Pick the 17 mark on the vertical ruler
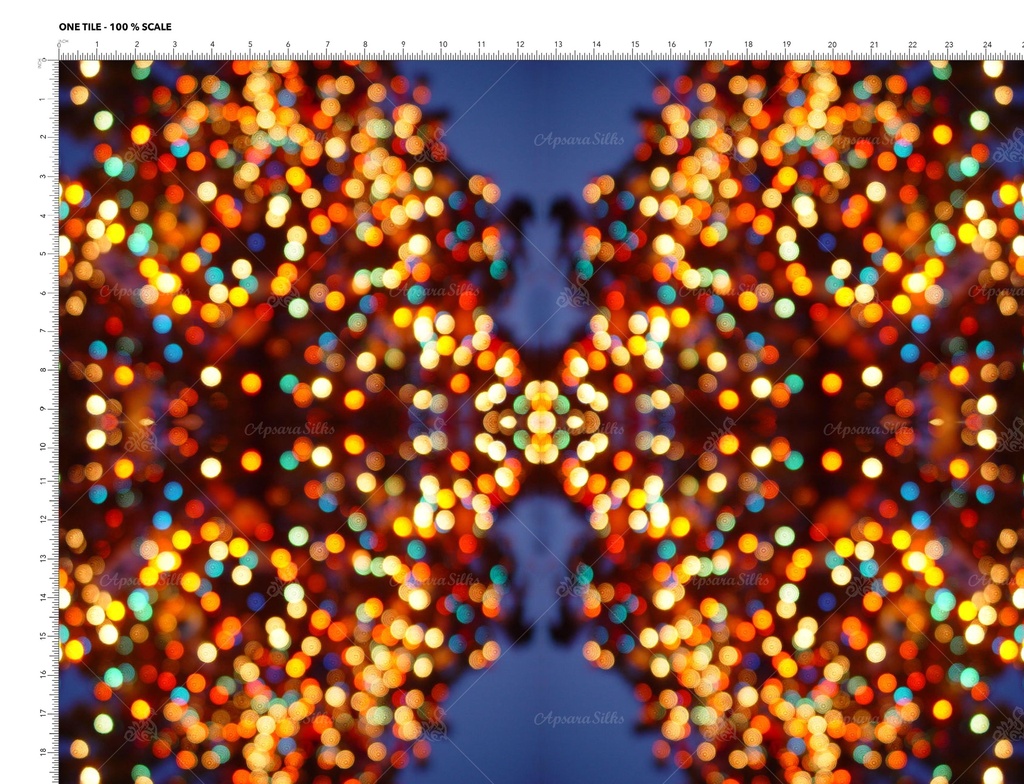Screen dimensions: 1024x784 pyautogui.click(x=43, y=713)
